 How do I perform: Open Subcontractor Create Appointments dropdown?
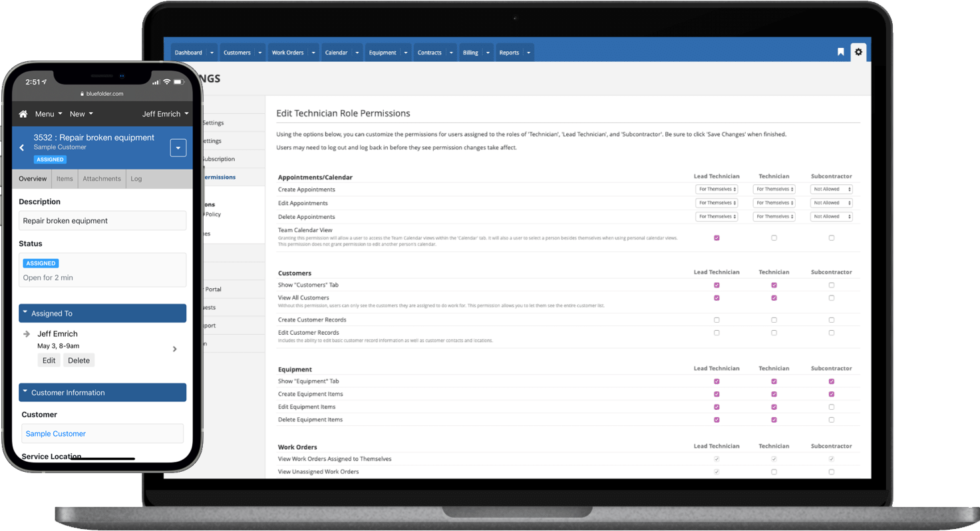[831, 189]
